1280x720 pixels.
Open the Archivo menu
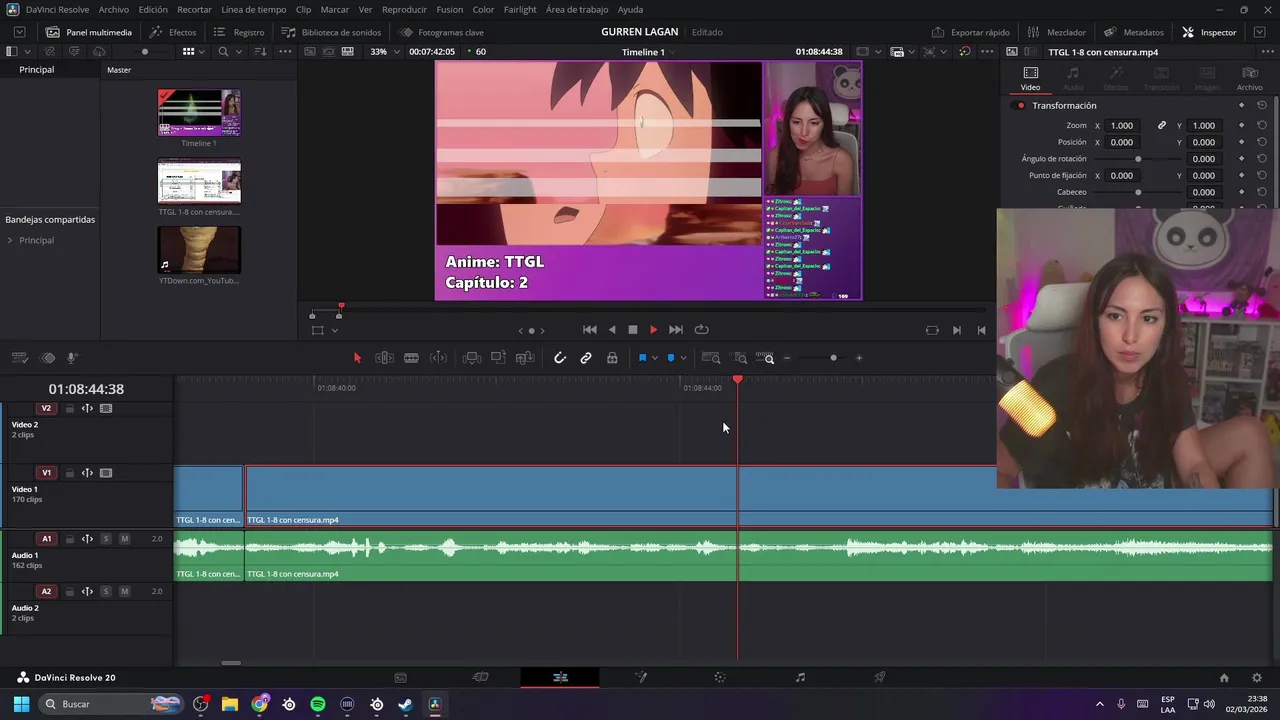click(114, 9)
